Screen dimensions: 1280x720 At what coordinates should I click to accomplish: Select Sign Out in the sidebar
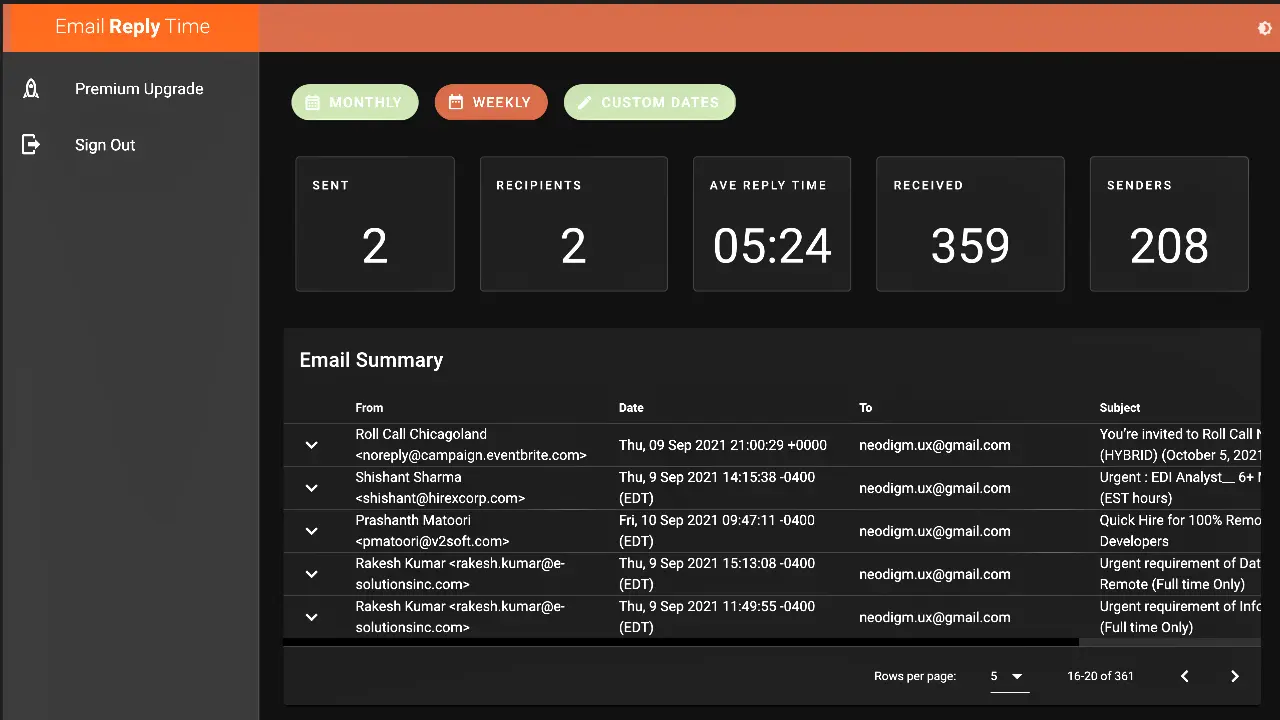(105, 145)
